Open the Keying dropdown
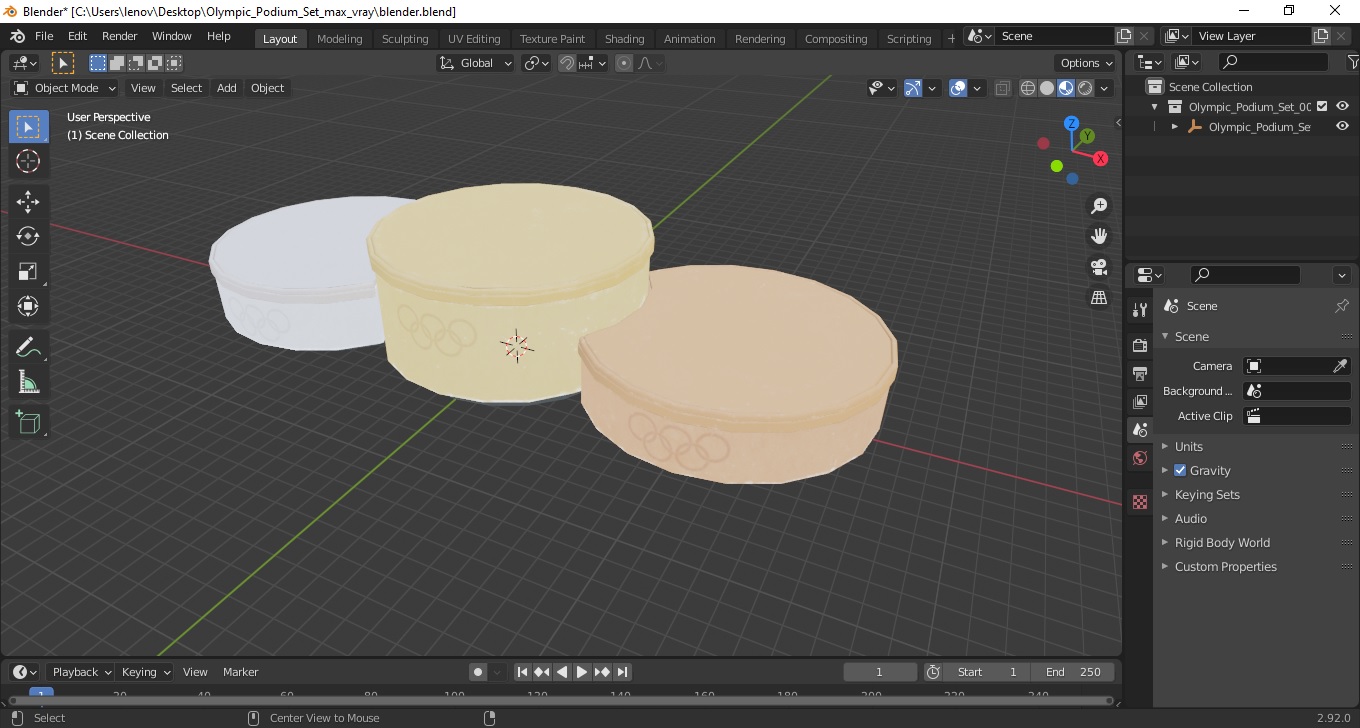Image resolution: width=1360 pixels, height=728 pixels. (145, 672)
